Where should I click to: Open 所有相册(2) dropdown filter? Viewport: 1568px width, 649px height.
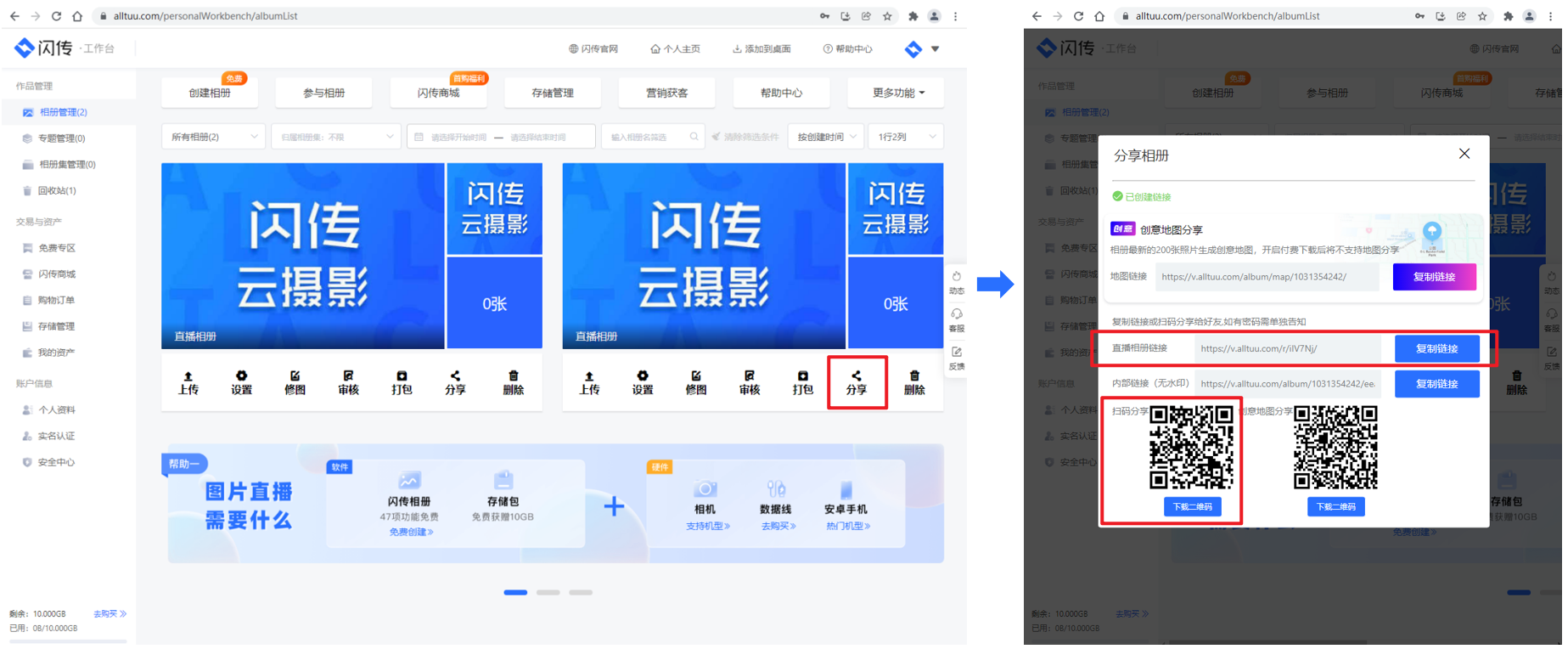click(x=214, y=137)
